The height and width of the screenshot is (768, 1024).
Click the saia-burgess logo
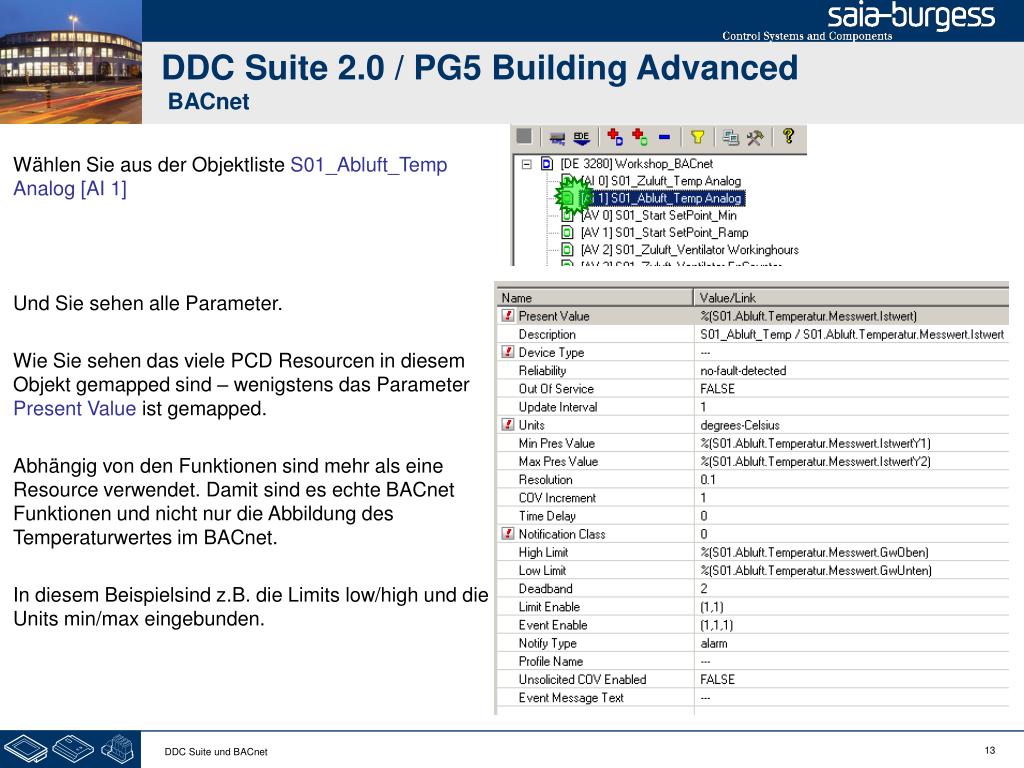pyautogui.click(x=911, y=16)
